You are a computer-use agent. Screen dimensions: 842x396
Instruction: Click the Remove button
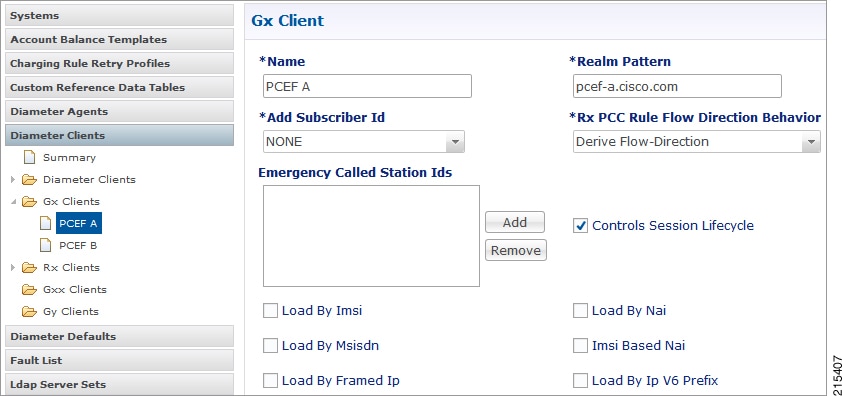click(x=516, y=250)
